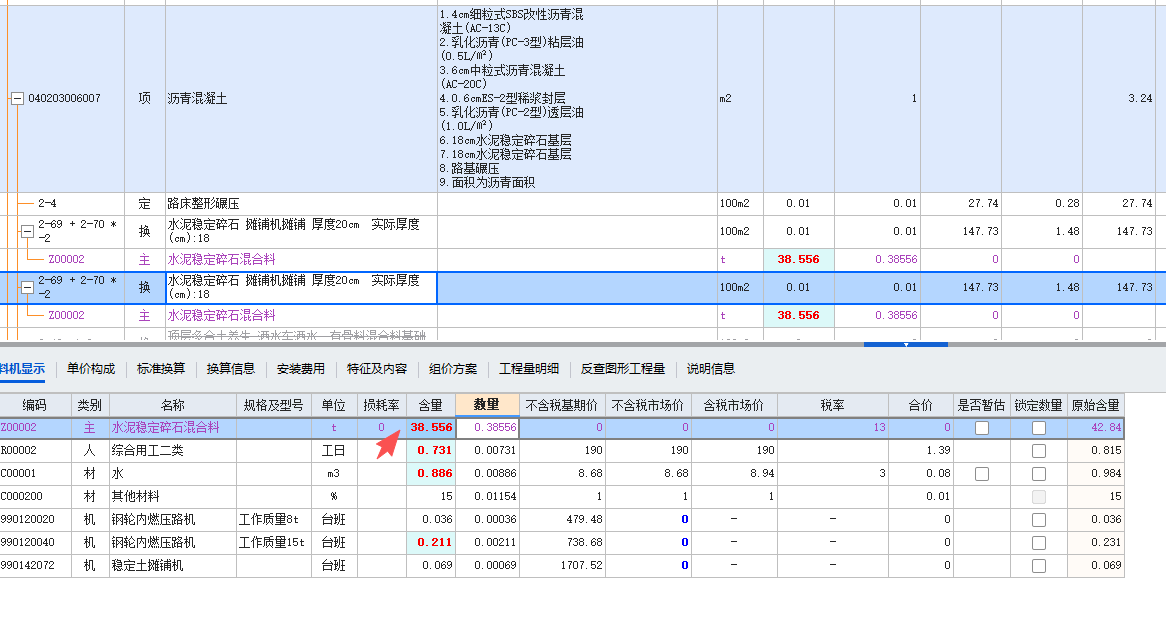Viewport: 1166px width, 626px height.
Task: Open the 说明信息 tab
Action: point(710,369)
